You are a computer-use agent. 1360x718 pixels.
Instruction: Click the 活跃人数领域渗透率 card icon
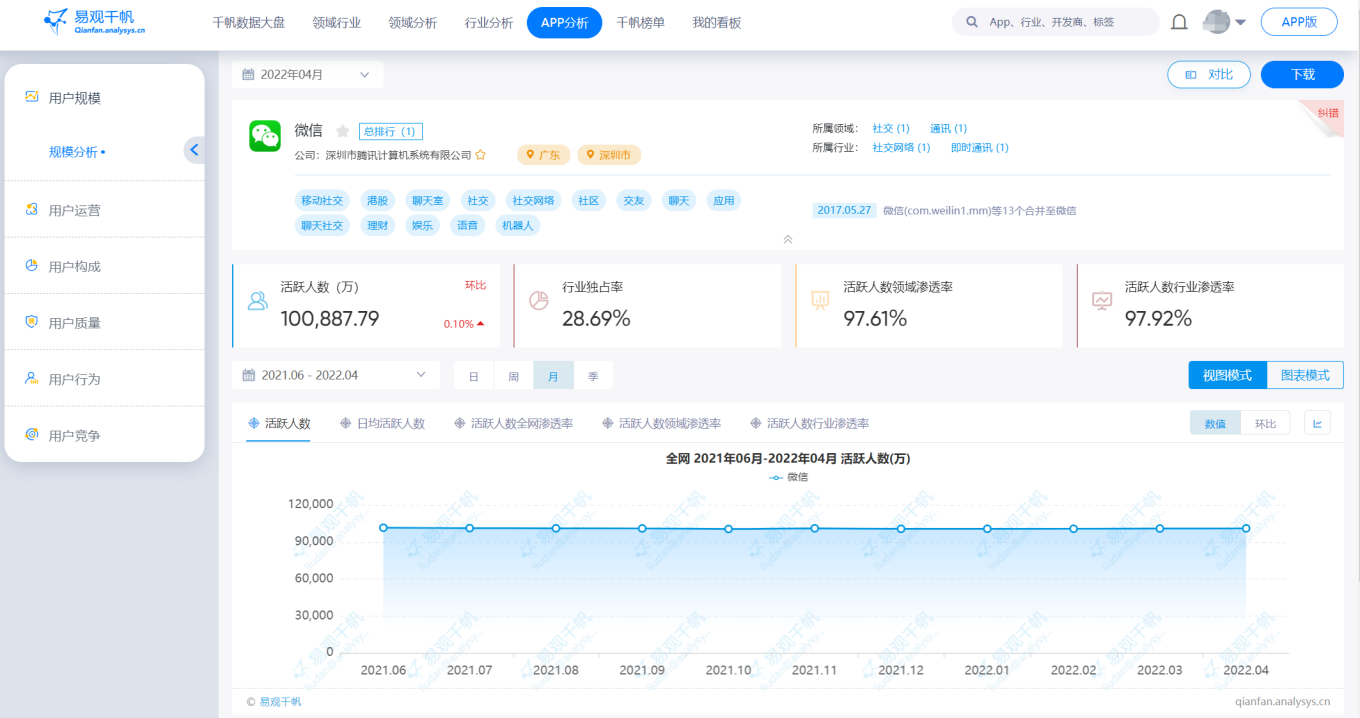click(x=821, y=300)
